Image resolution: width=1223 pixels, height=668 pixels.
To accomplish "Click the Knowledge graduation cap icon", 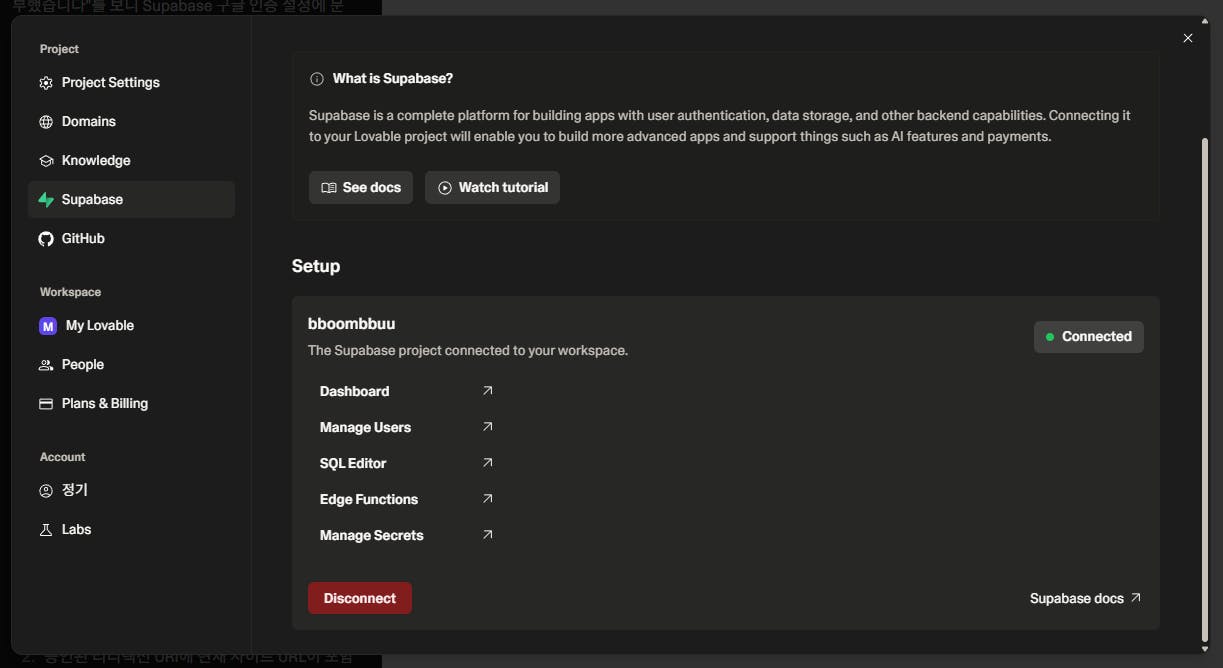I will point(46,161).
